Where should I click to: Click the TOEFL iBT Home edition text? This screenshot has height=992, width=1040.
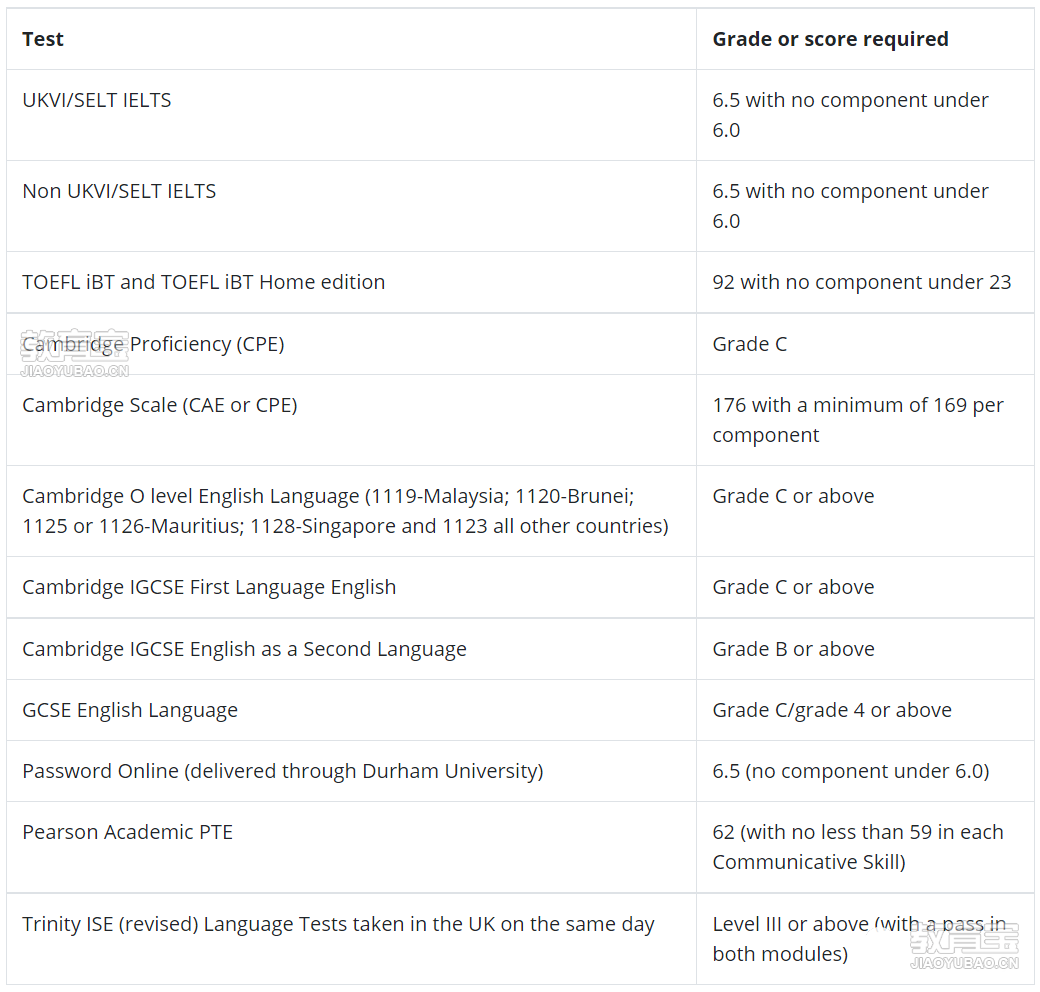click(x=204, y=282)
